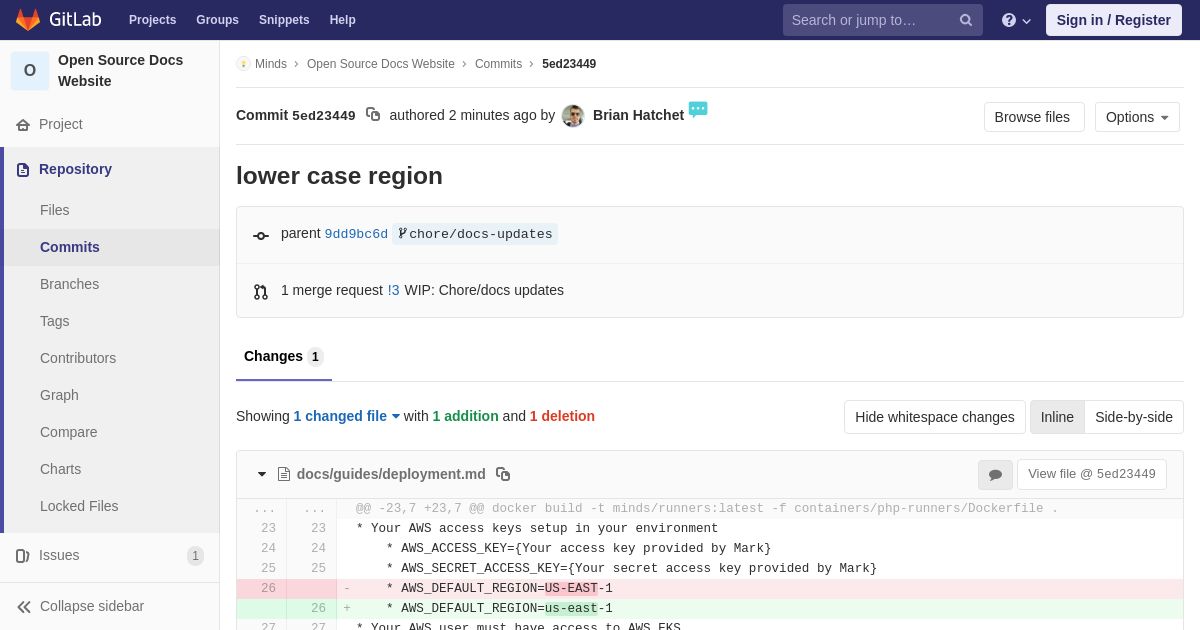Open Compare in the sidebar
The width and height of the screenshot is (1200, 630).
click(x=69, y=432)
